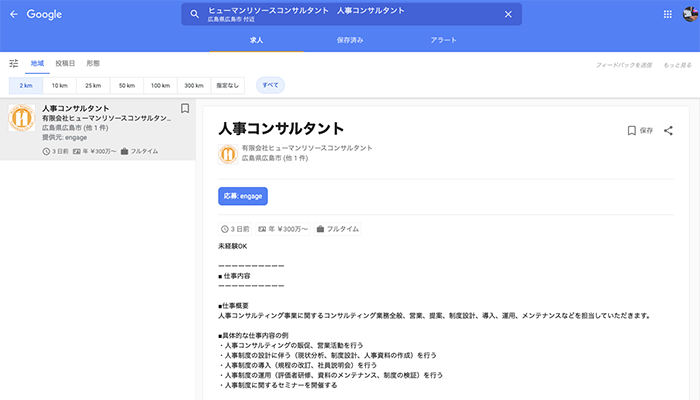Click the 3 日前 posted-date chip
Image resolution: width=700 pixels, height=400 pixels.
click(x=235, y=229)
